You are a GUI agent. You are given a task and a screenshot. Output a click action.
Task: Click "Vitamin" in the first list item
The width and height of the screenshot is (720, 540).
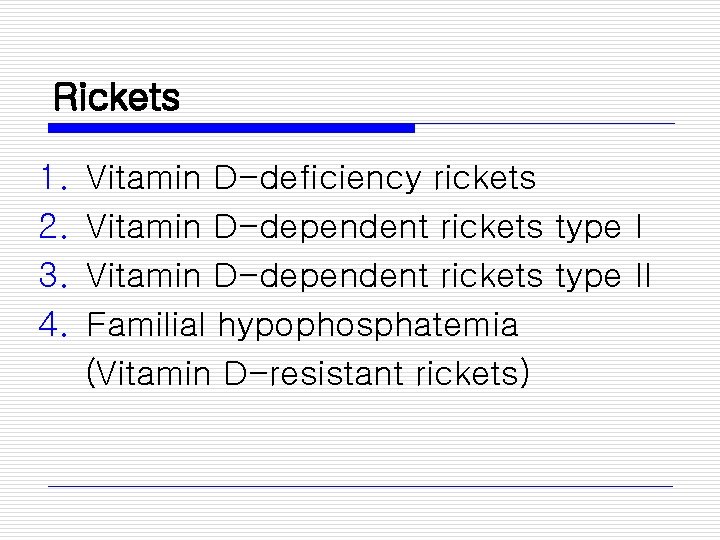145,179
